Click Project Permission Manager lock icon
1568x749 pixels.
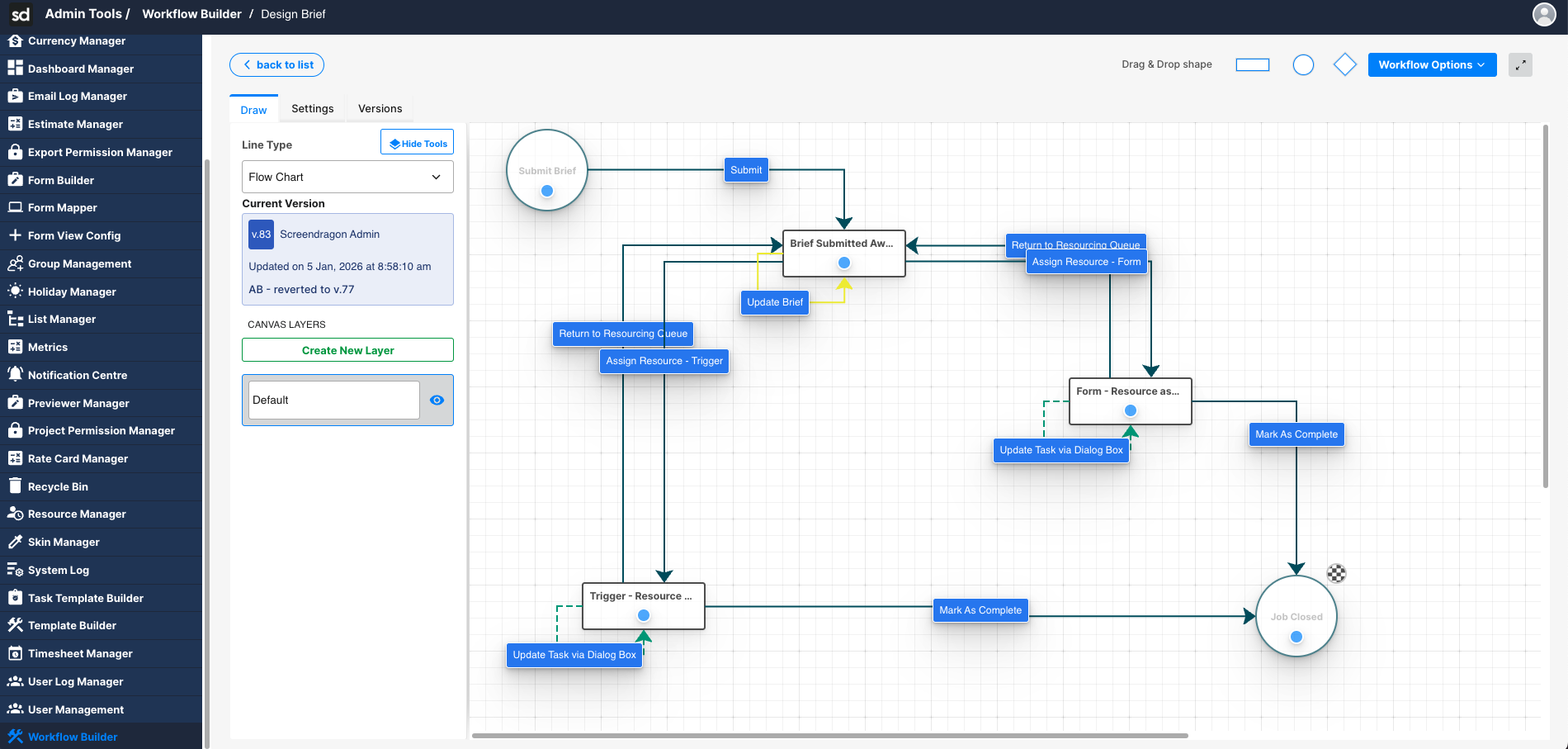(x=15, y=430)
